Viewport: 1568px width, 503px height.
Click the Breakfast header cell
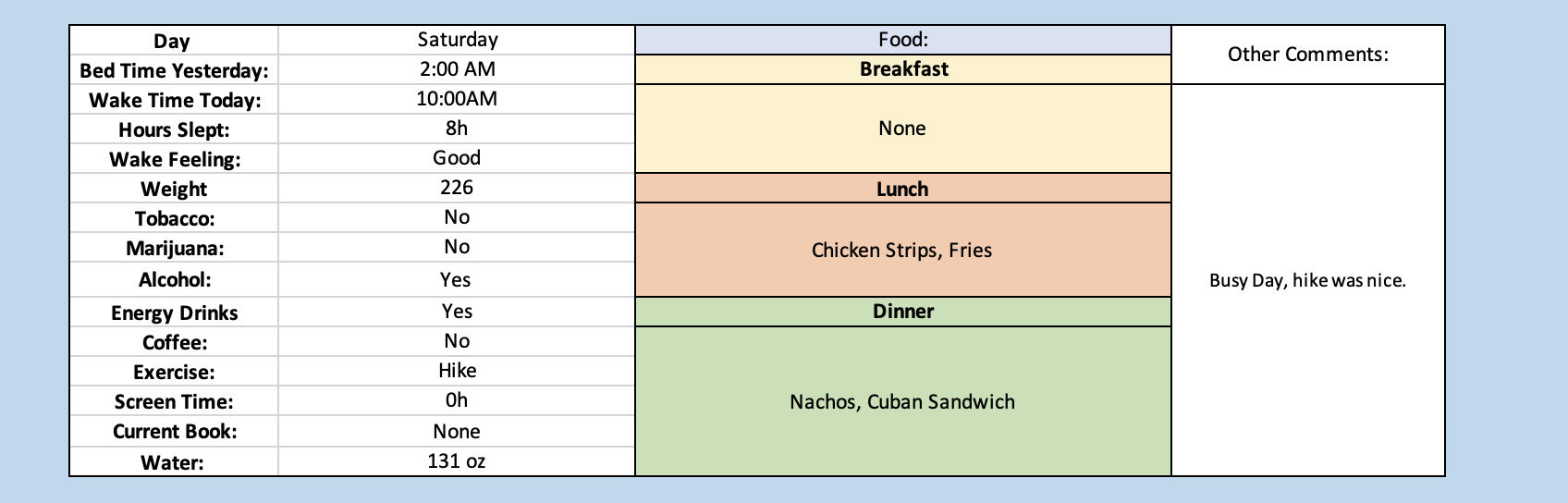pos(903,69)
